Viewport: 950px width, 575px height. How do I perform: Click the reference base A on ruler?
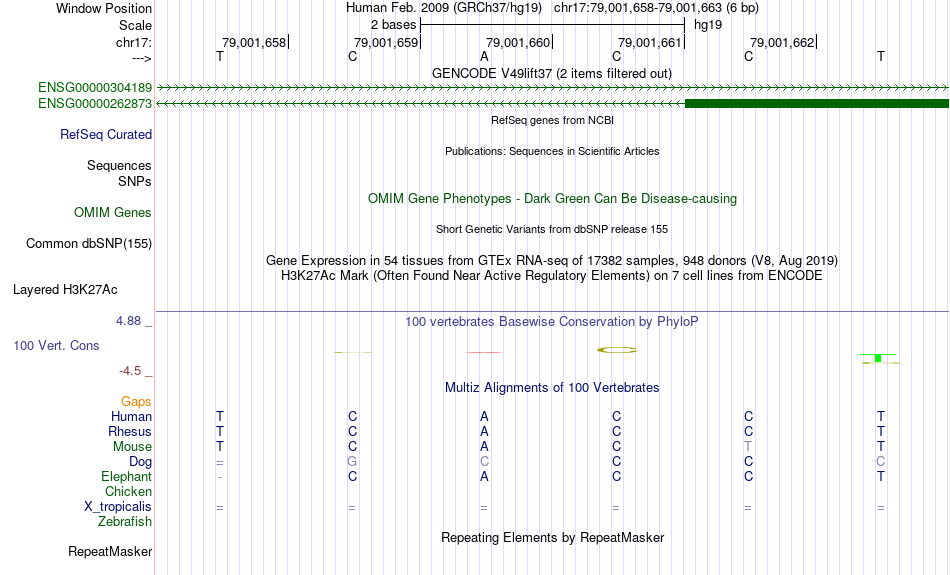coord(484,57)
